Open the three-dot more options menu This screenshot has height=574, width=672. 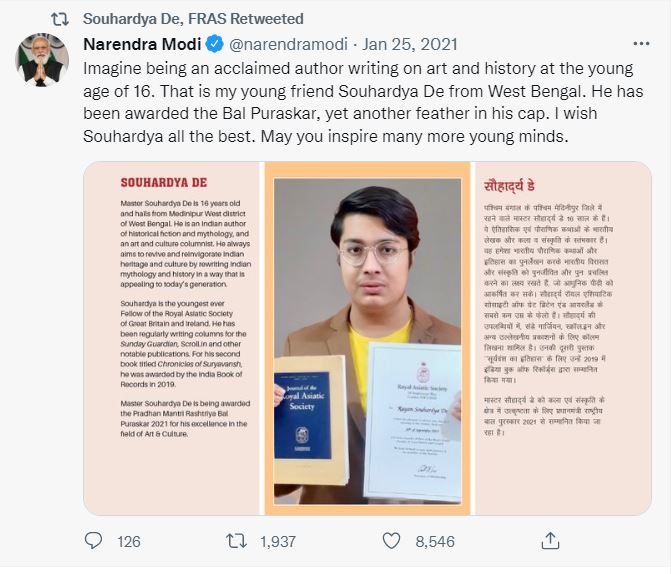(x=641, y=45)
